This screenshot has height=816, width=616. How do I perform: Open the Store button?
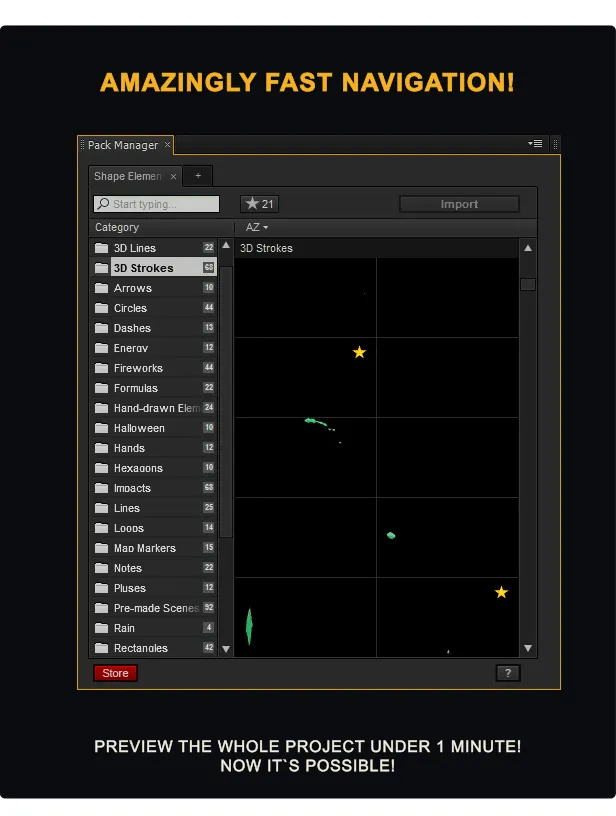point(115,673)
